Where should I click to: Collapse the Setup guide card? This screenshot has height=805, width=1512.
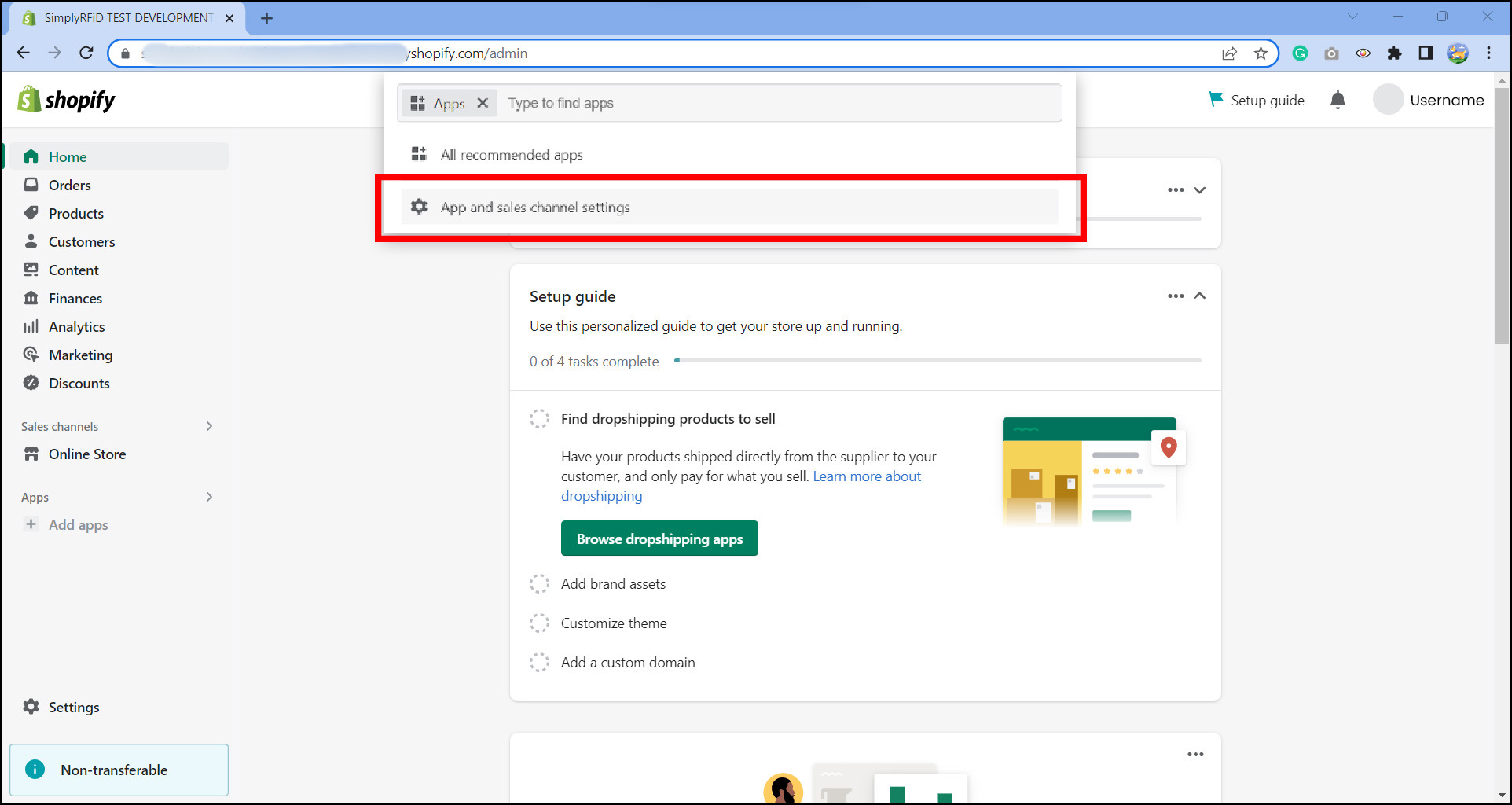[1199, 296]
